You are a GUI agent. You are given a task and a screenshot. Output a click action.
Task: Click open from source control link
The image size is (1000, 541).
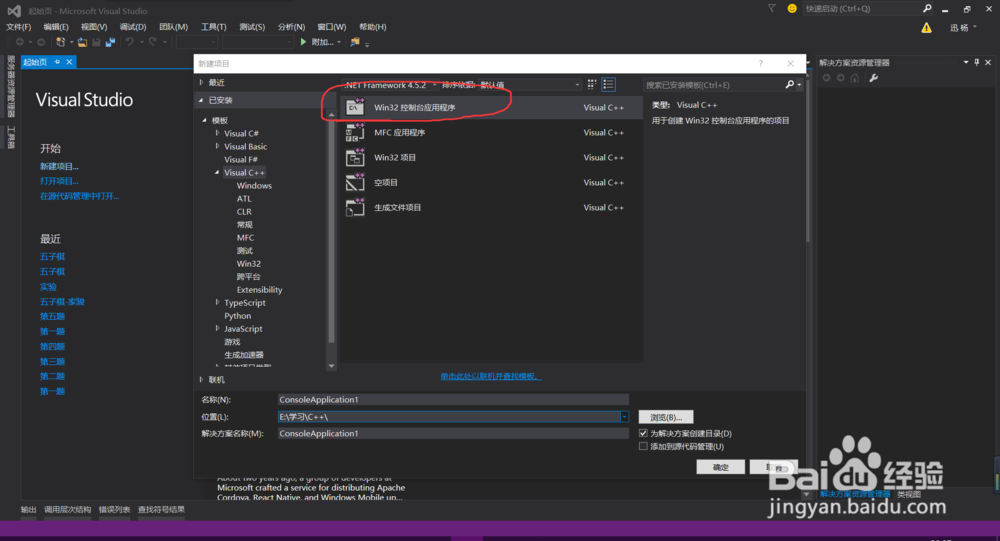[x=79, y=196]
